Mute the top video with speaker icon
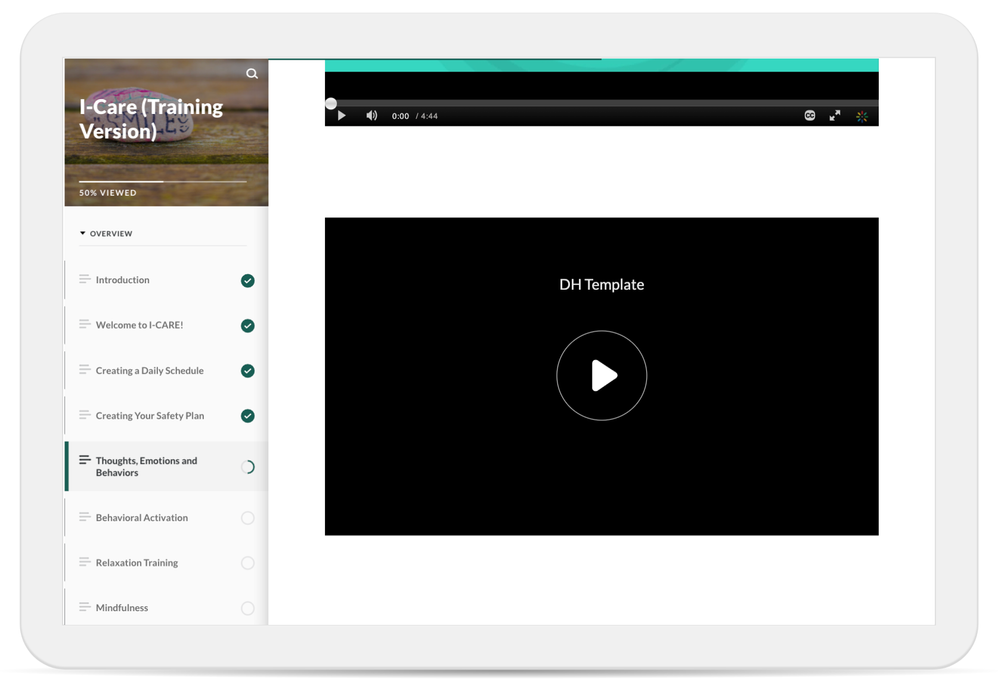This screenshot has height=687, width=998. point(372,115)
